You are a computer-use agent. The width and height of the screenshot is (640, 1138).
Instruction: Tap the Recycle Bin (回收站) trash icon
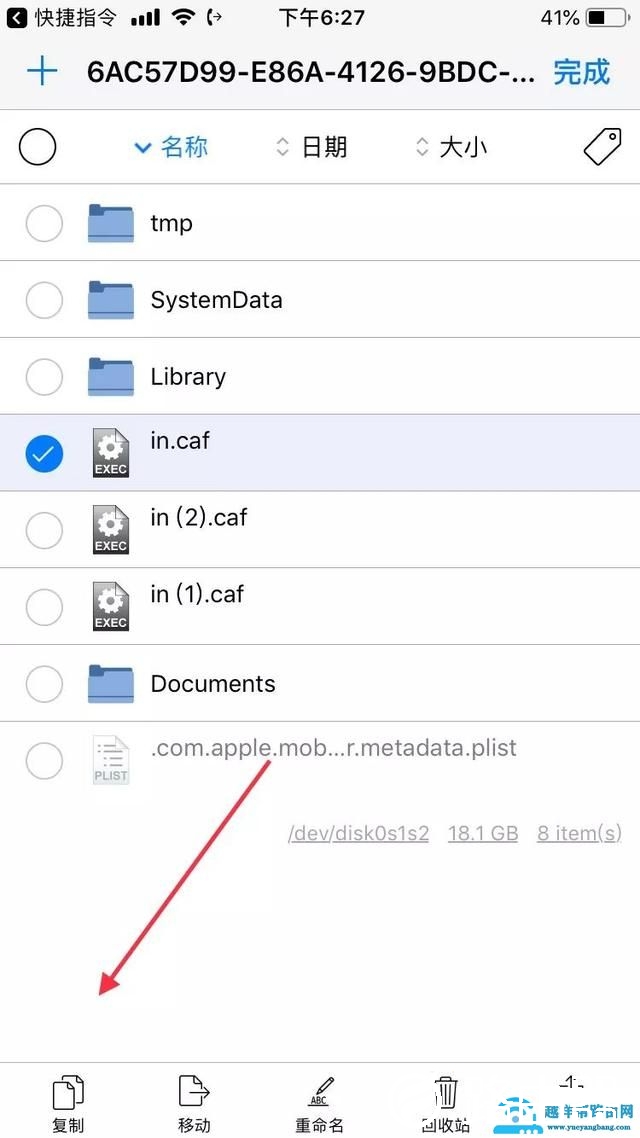tap(446, 1093)
